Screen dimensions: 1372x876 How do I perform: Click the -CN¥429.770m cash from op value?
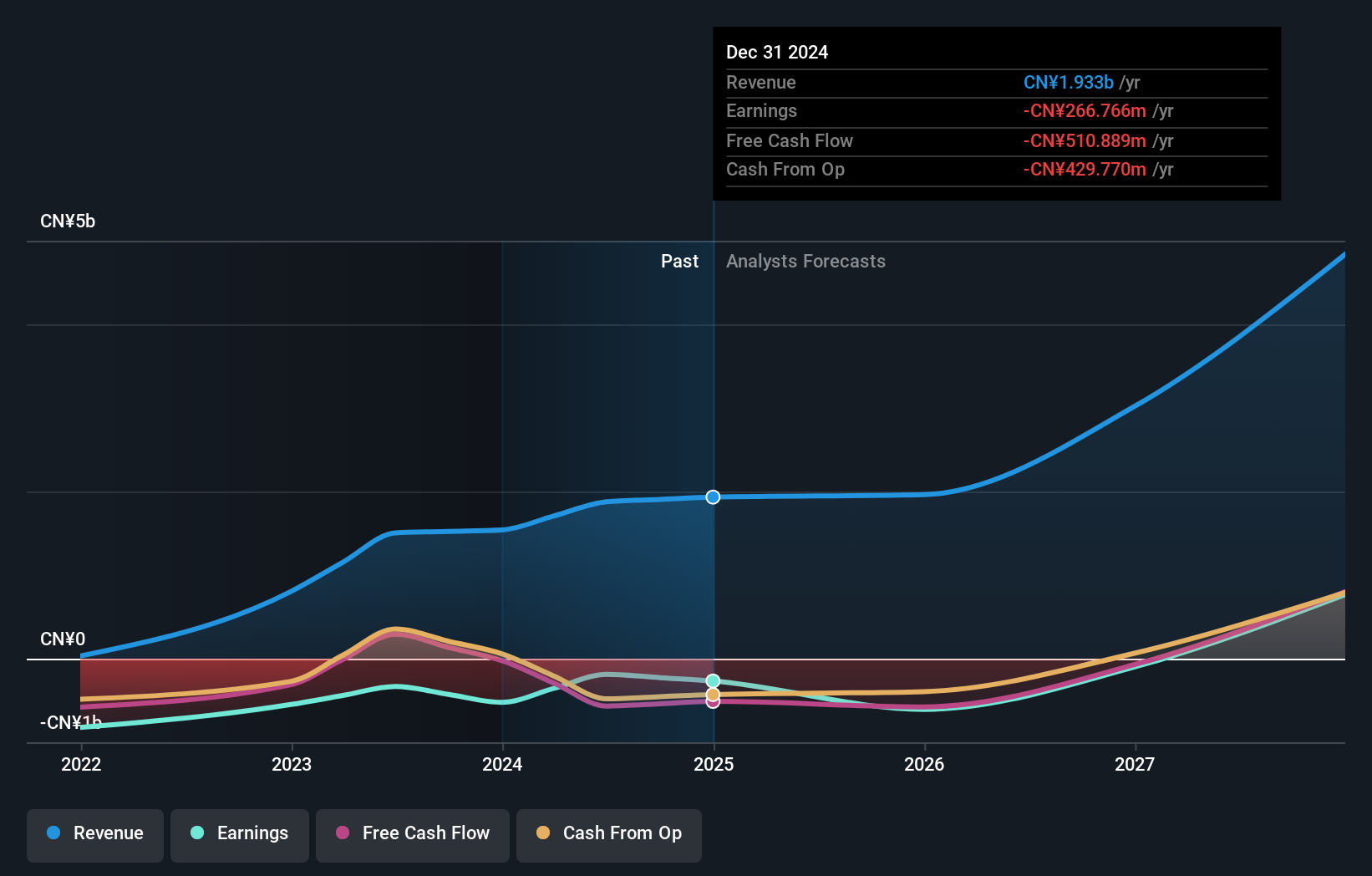[1085, 170]
